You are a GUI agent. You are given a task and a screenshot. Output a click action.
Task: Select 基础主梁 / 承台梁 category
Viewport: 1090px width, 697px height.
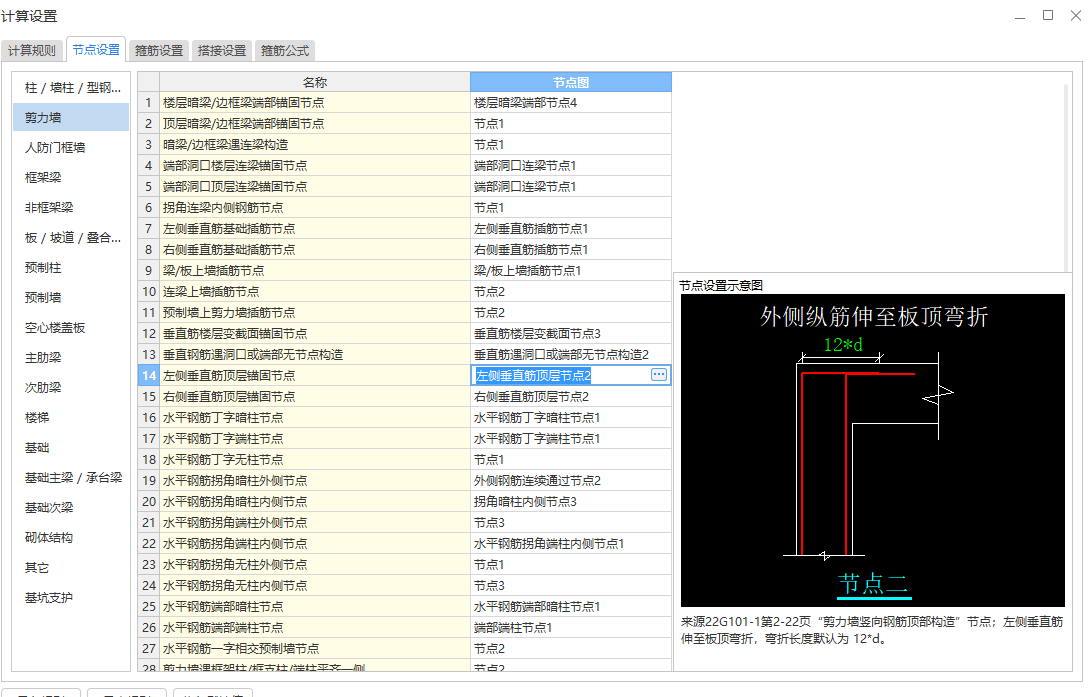pos(72,477)
